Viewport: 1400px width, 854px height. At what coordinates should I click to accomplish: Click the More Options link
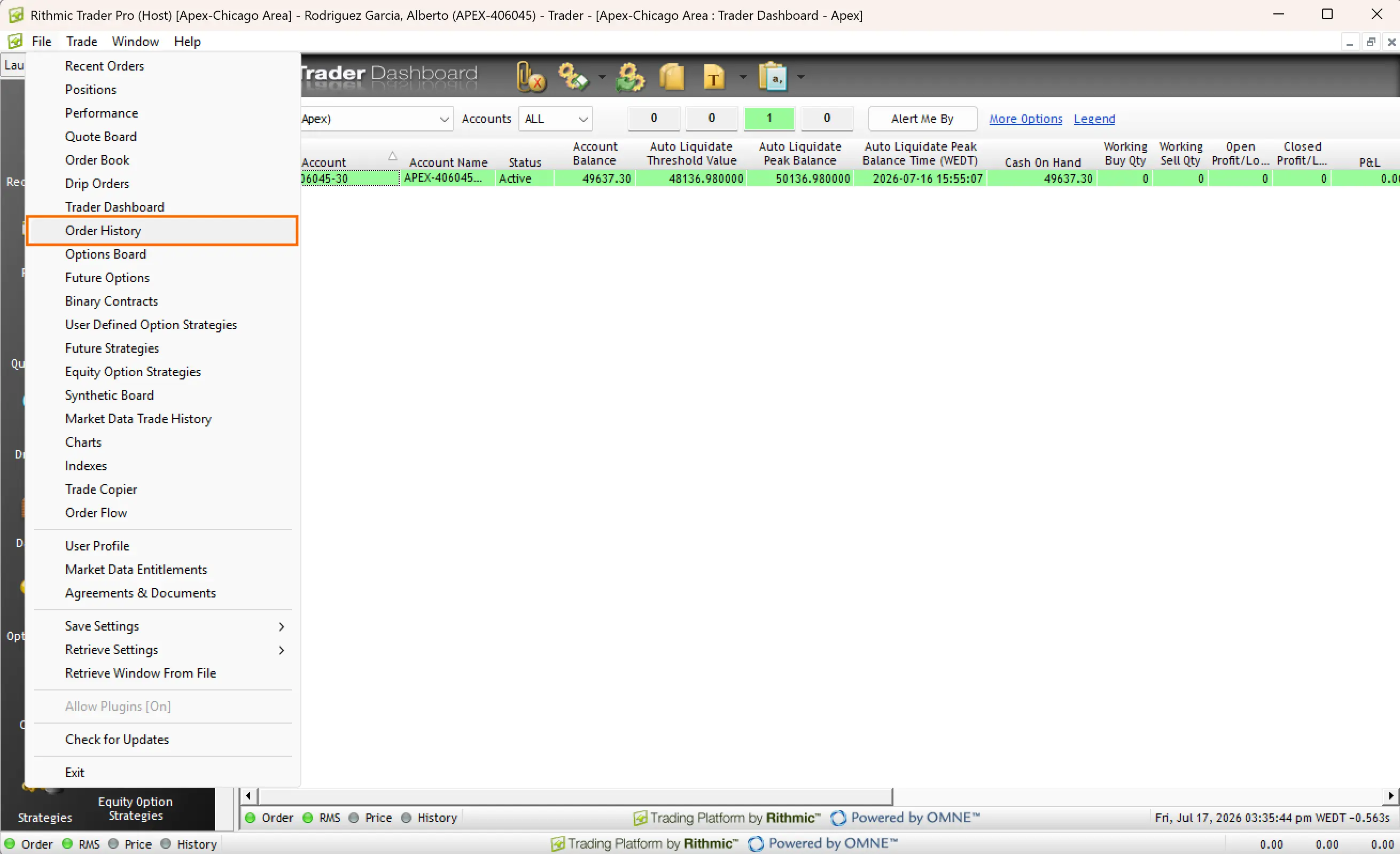coord(1025,119)
